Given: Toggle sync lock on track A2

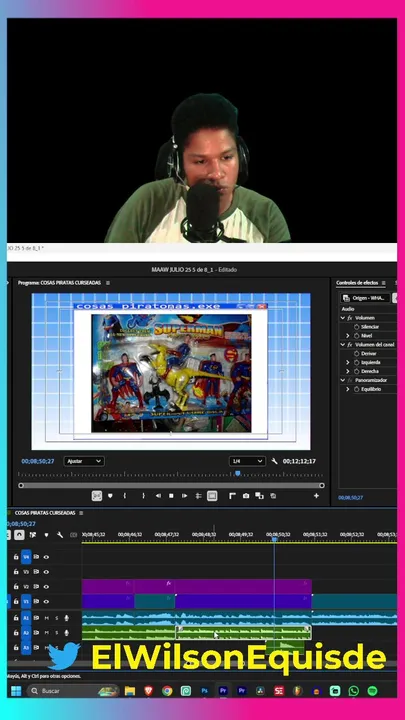Looking at the screenshot, I should pyautogui.click(x=36, y=633).
